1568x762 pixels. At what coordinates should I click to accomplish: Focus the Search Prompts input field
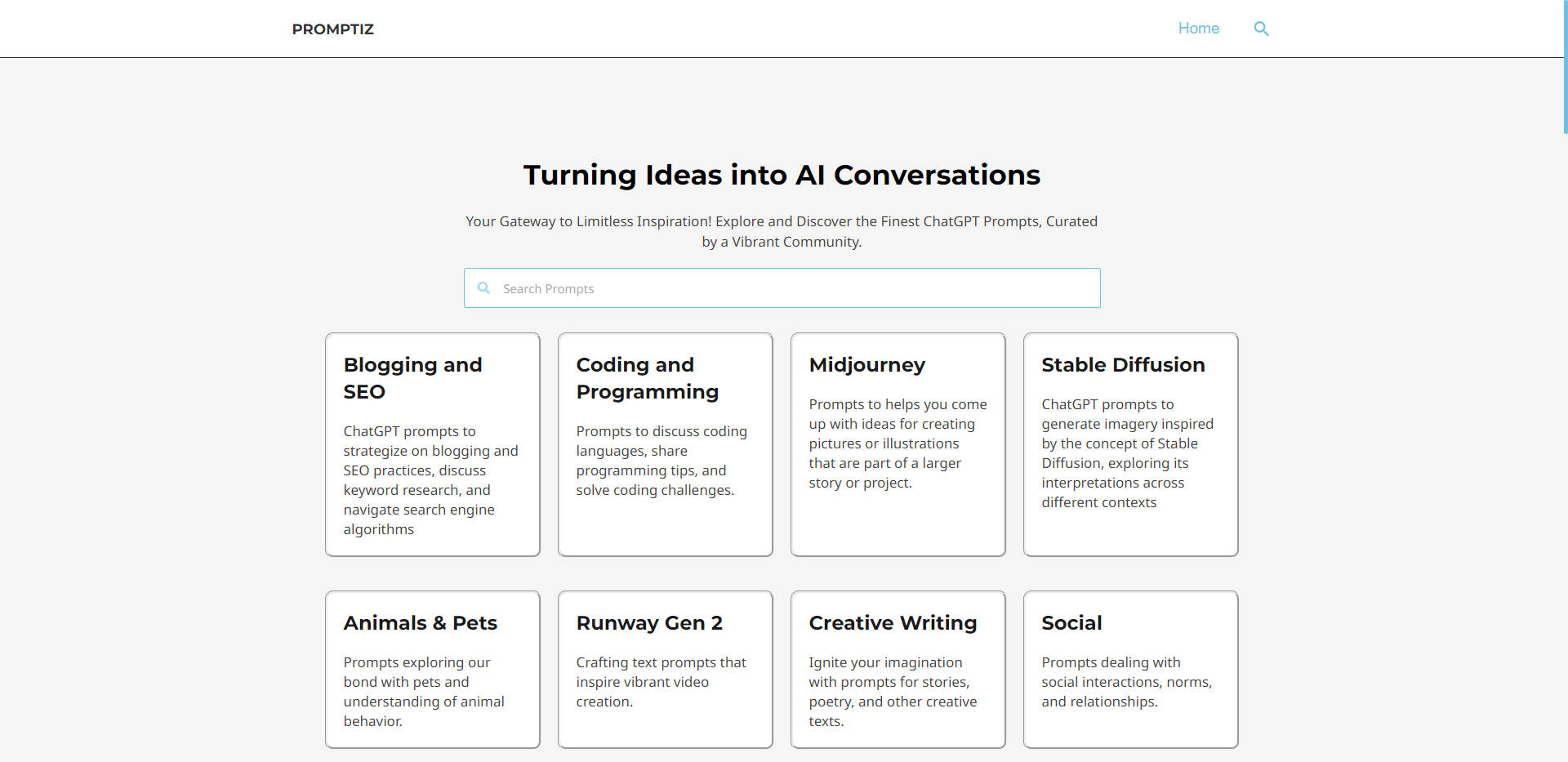[792, 288]
